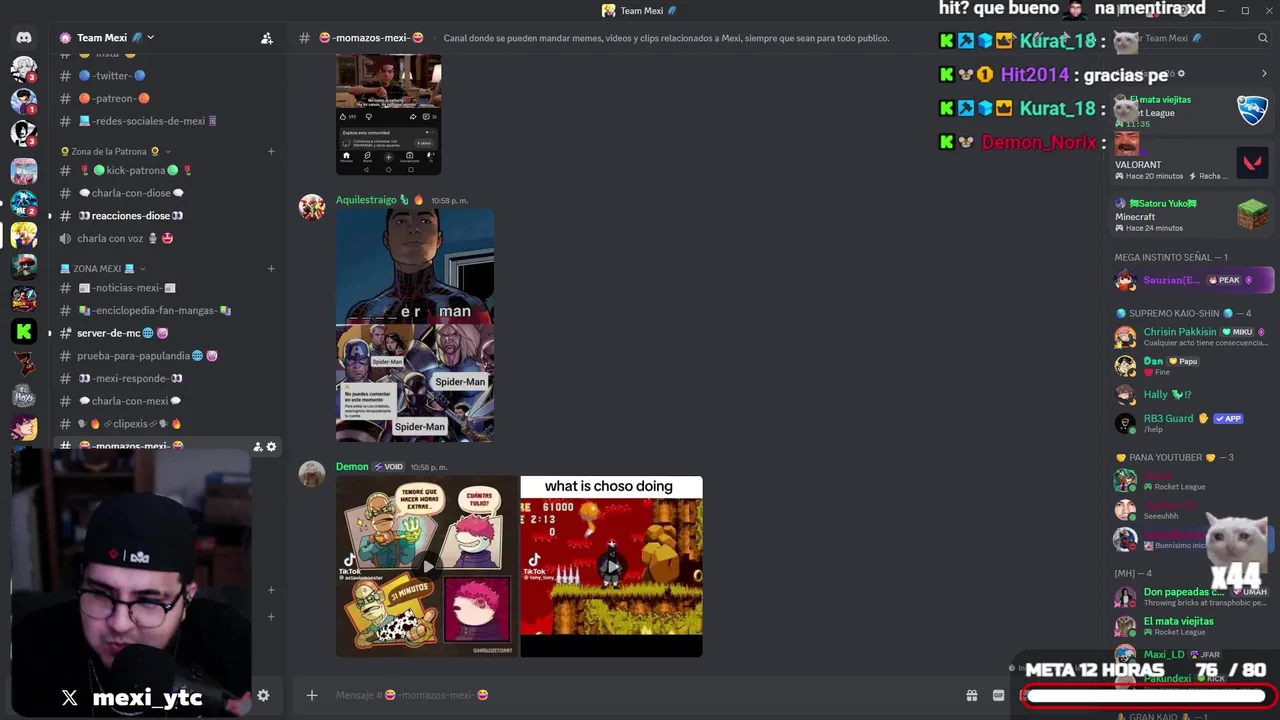Select member Maxi_LD
1280x720 pixels.
click(1194, 654)
